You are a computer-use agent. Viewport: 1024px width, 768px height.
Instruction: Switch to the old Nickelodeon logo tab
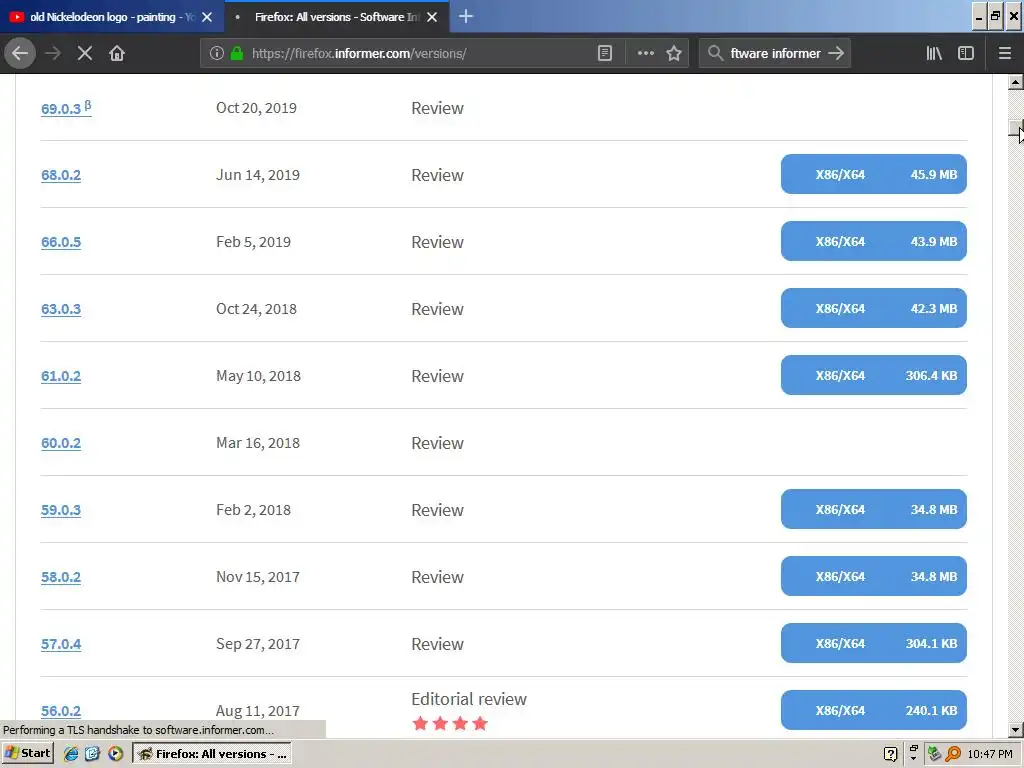[x=112, y=17]
